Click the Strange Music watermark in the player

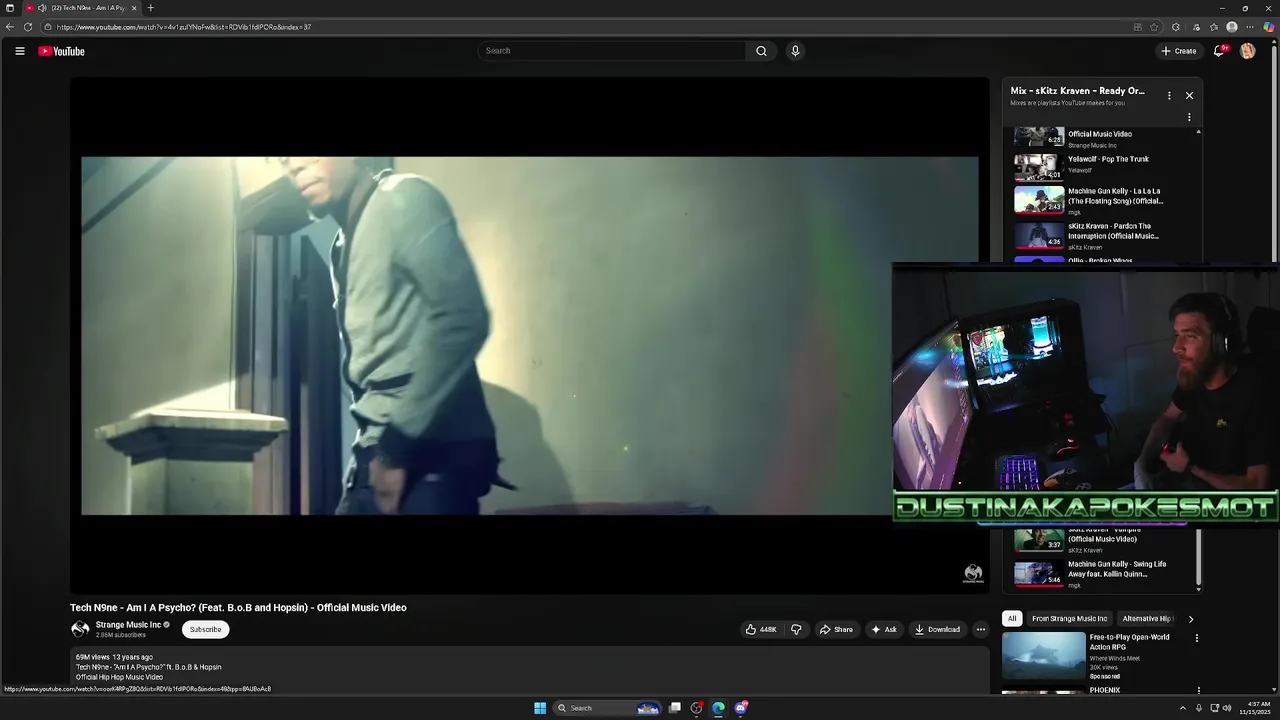tap(973, 573)
